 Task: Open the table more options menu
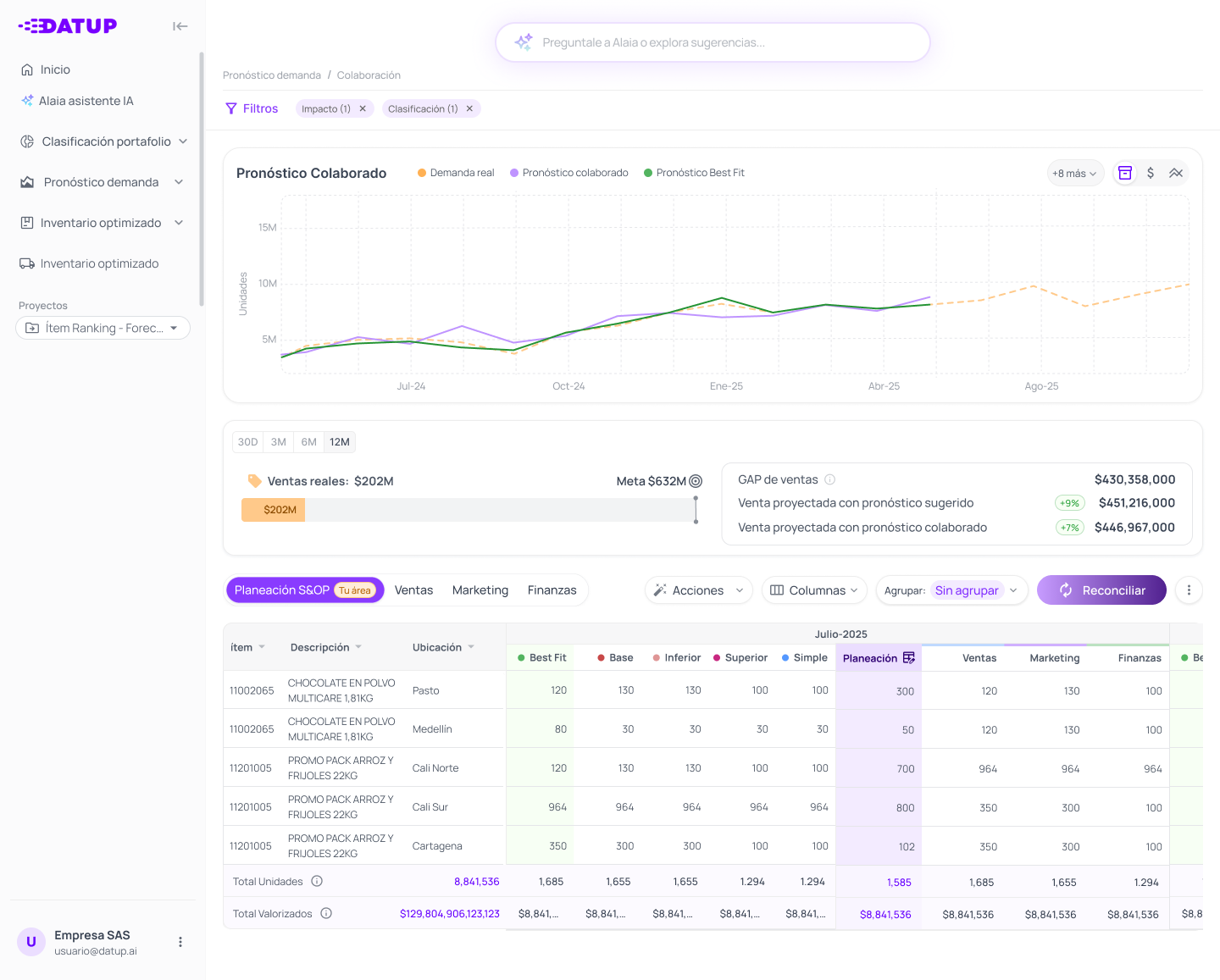point(1189,590)
